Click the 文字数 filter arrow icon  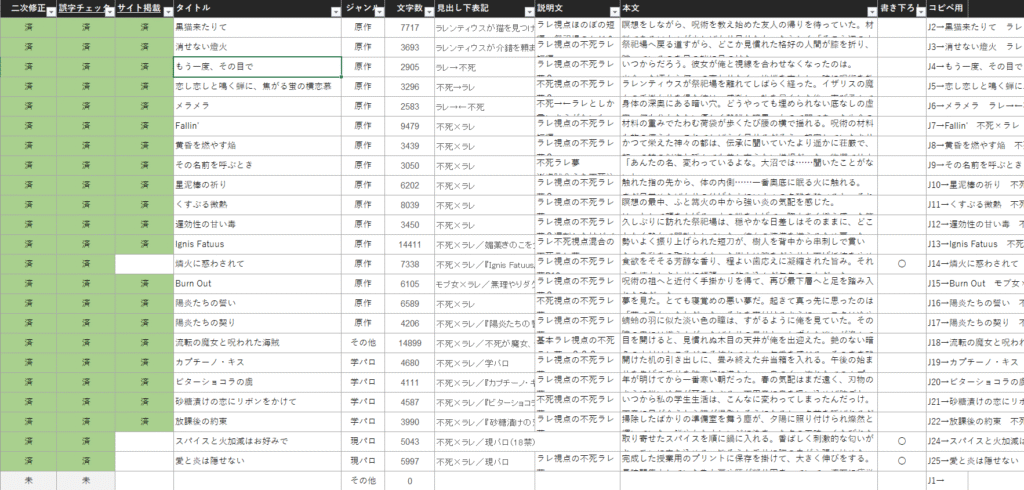point(429,10)
